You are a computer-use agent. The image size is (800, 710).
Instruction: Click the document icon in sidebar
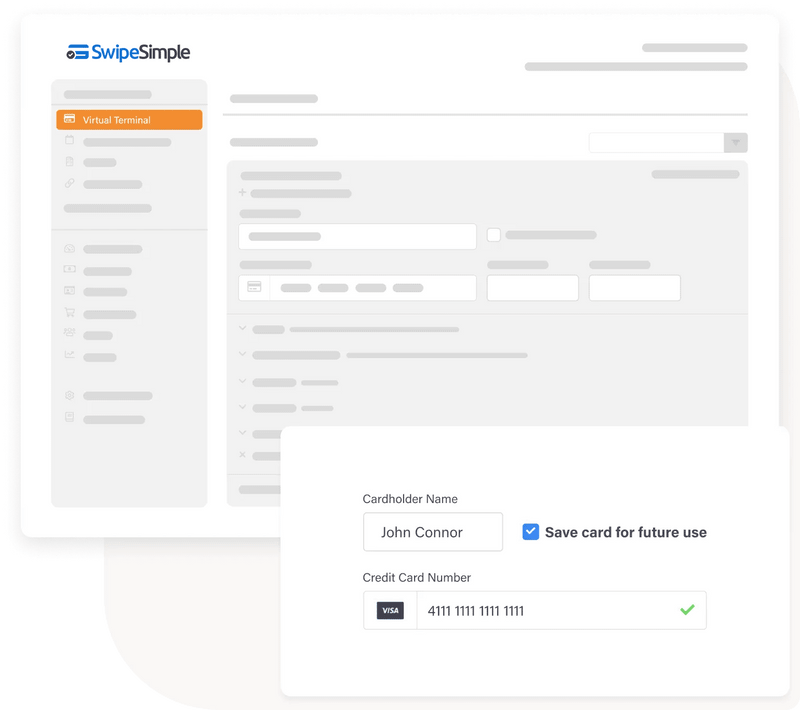pos(70,162)
